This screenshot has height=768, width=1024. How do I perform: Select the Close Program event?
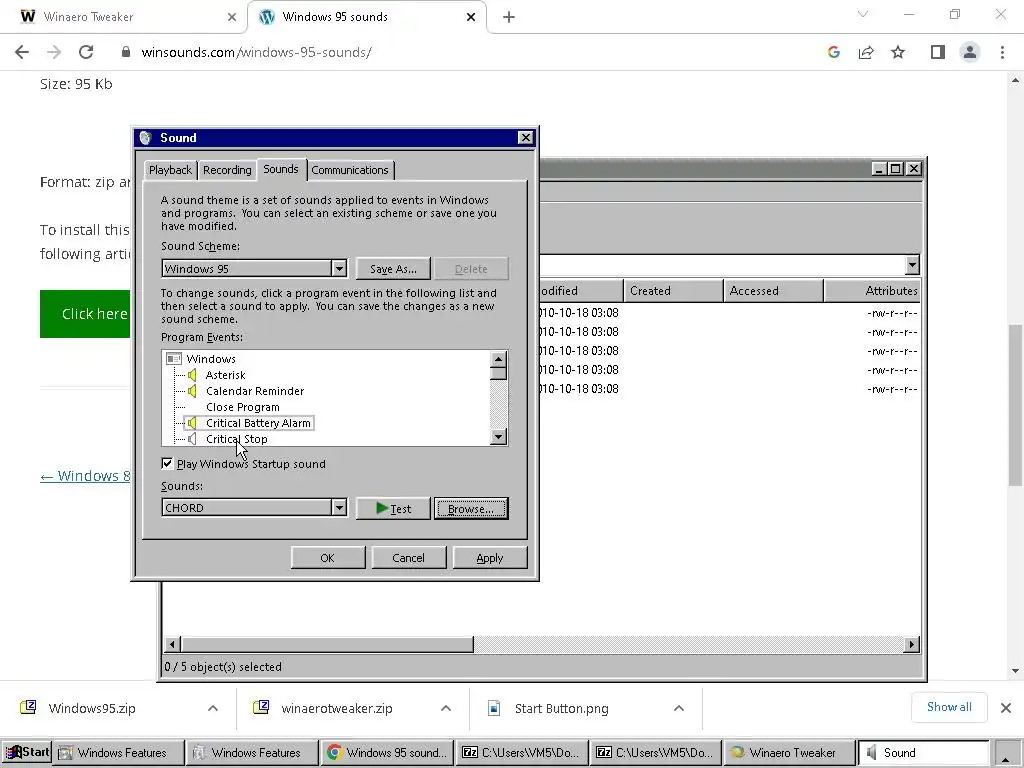(x=243, y=407)
